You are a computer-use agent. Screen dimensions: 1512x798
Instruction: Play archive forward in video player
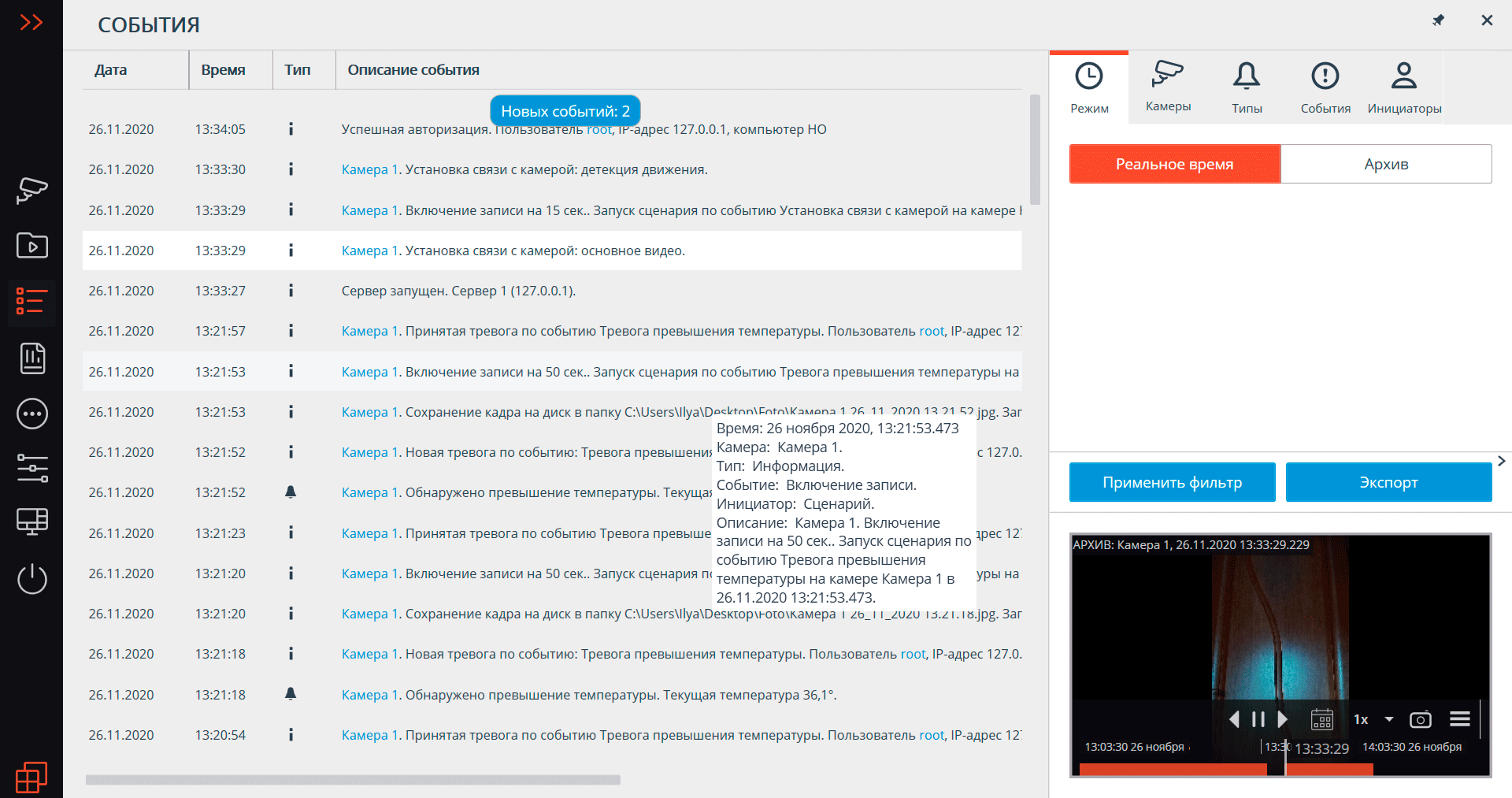(x=1282, y=719)
